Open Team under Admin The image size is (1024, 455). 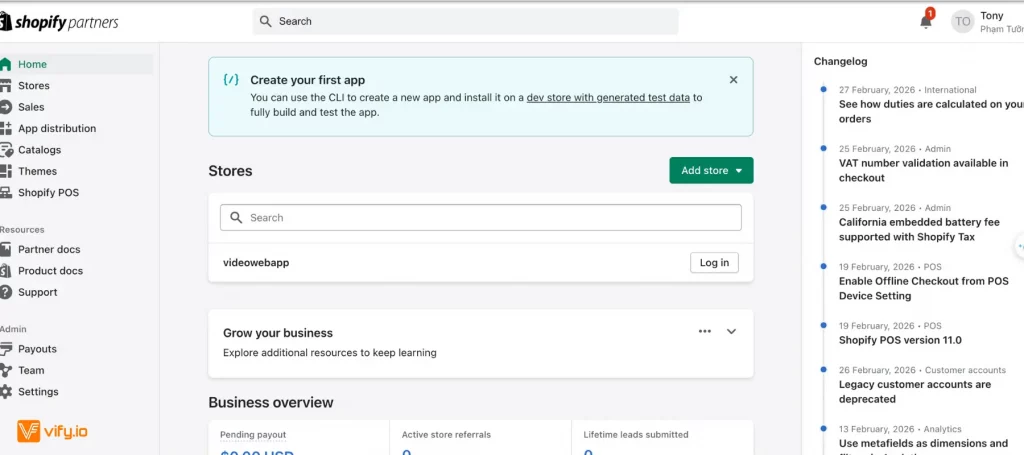76,370
